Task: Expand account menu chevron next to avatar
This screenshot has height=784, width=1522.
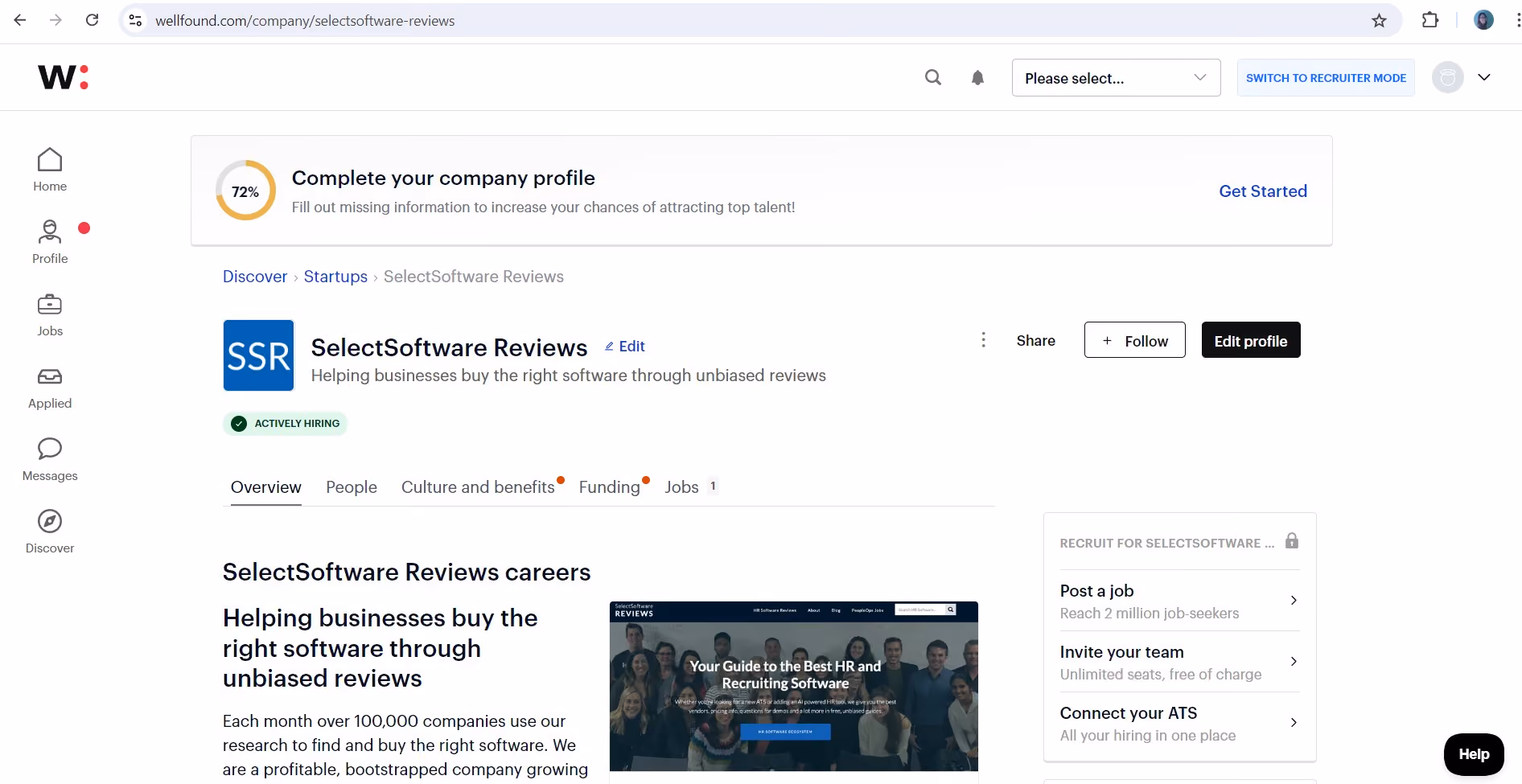Action: (x=1484, y=77)
